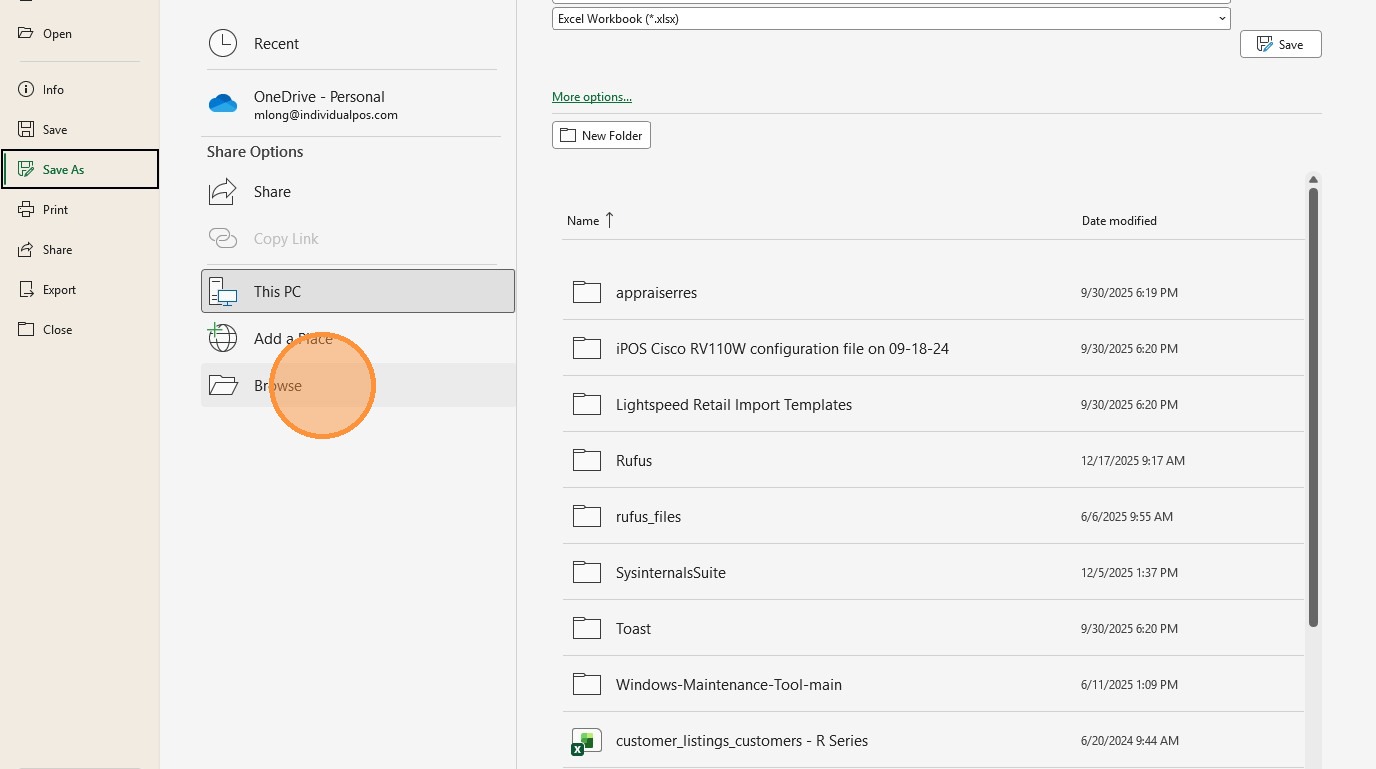This screenshot has width=1376, height=769.
Task: Open the Print page
Action: 80,209
